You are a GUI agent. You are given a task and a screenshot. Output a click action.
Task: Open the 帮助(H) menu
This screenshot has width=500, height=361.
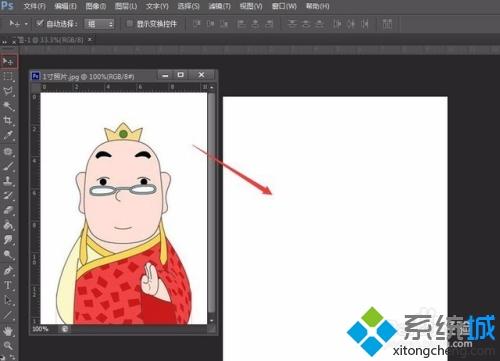(318, 6)
